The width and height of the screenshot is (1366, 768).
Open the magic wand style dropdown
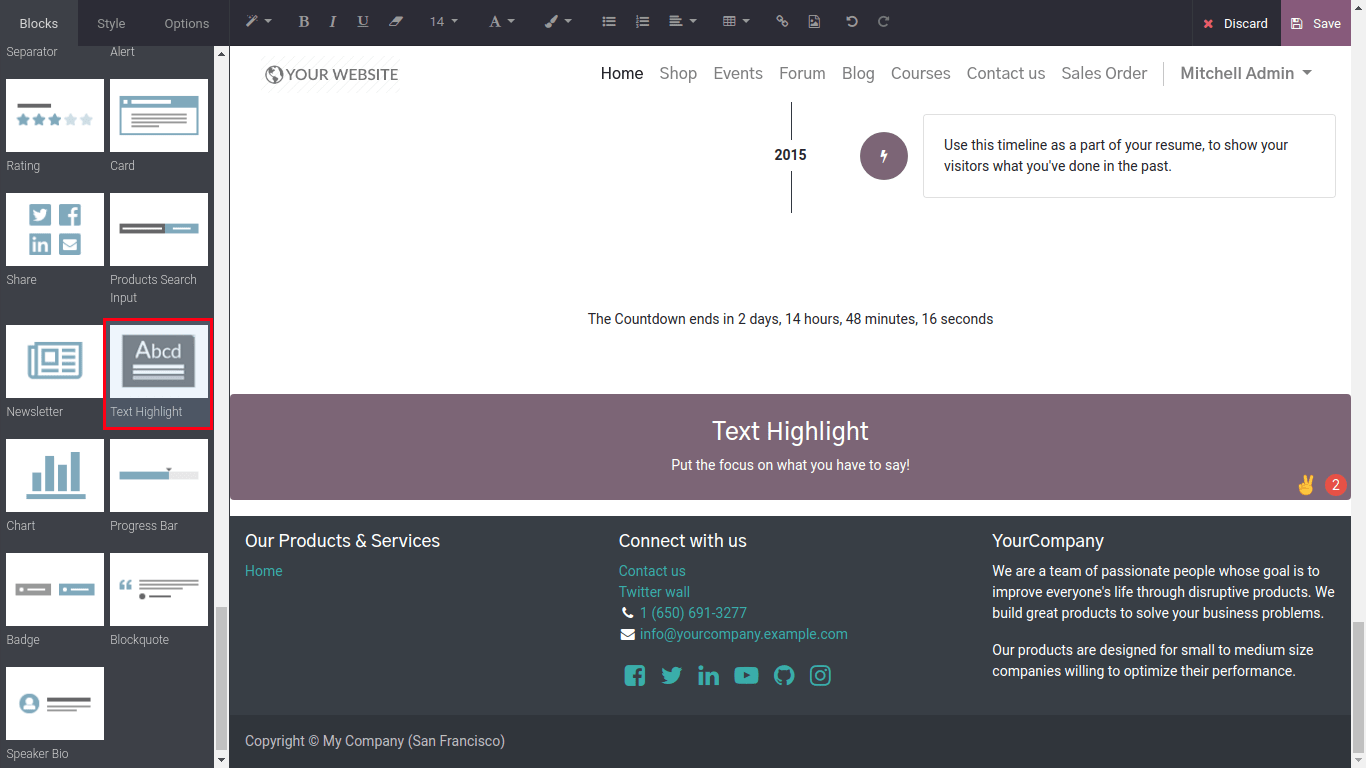258,22
